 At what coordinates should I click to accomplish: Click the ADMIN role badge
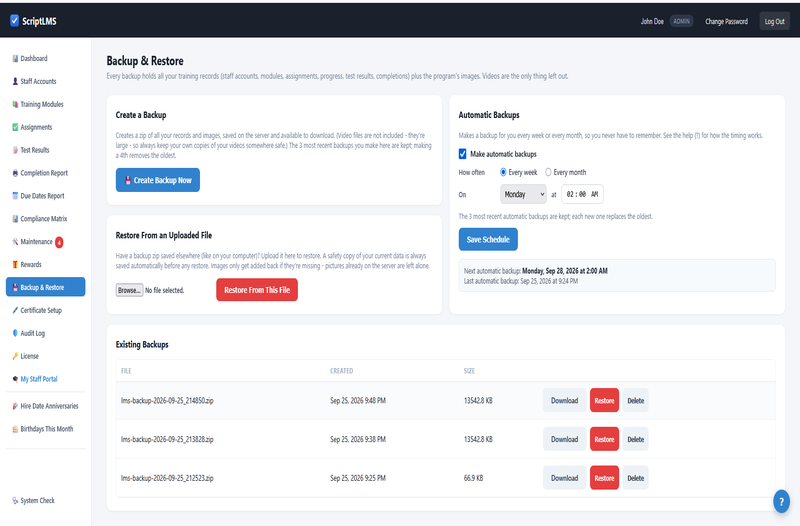681,21
